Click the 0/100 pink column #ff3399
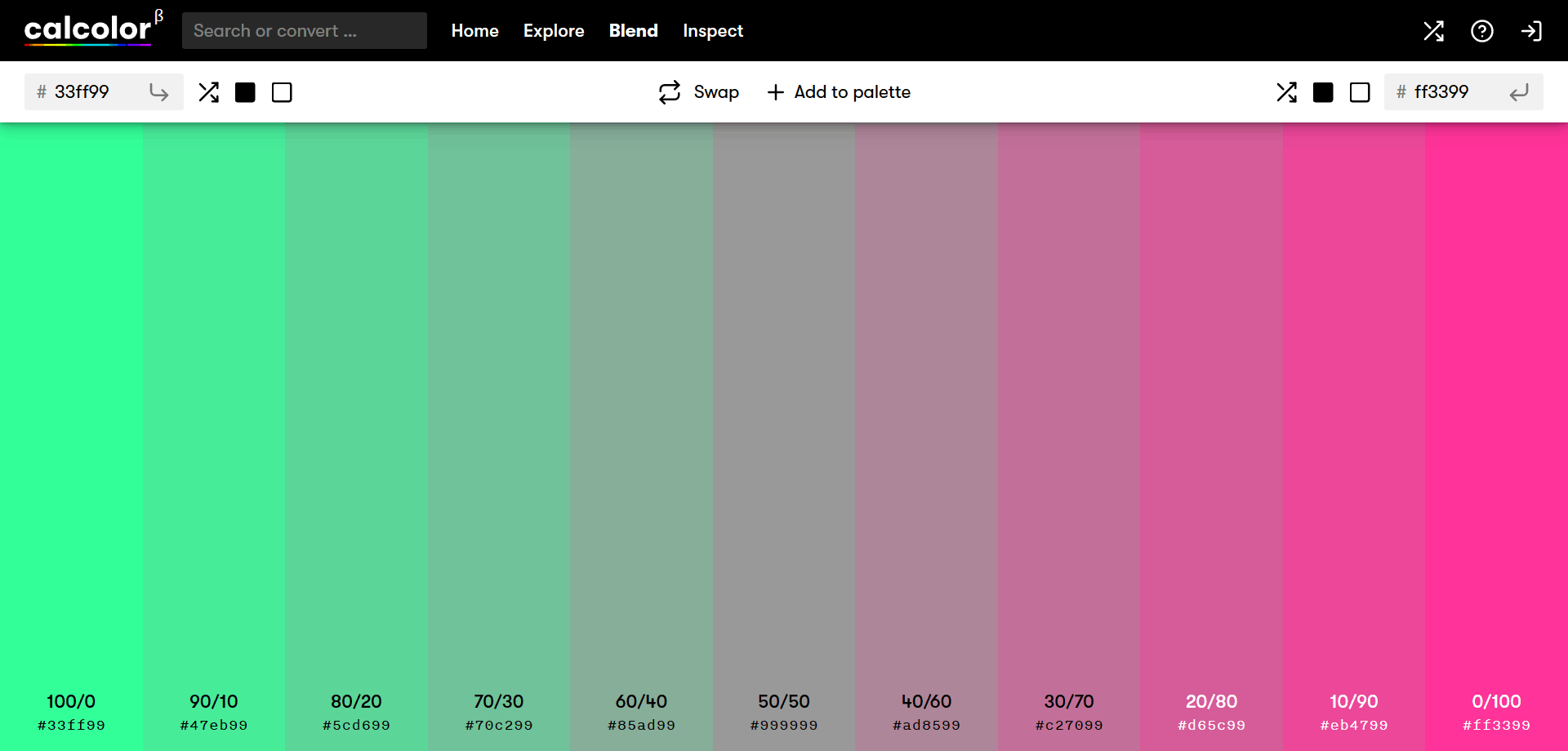 coord(1497,408)
